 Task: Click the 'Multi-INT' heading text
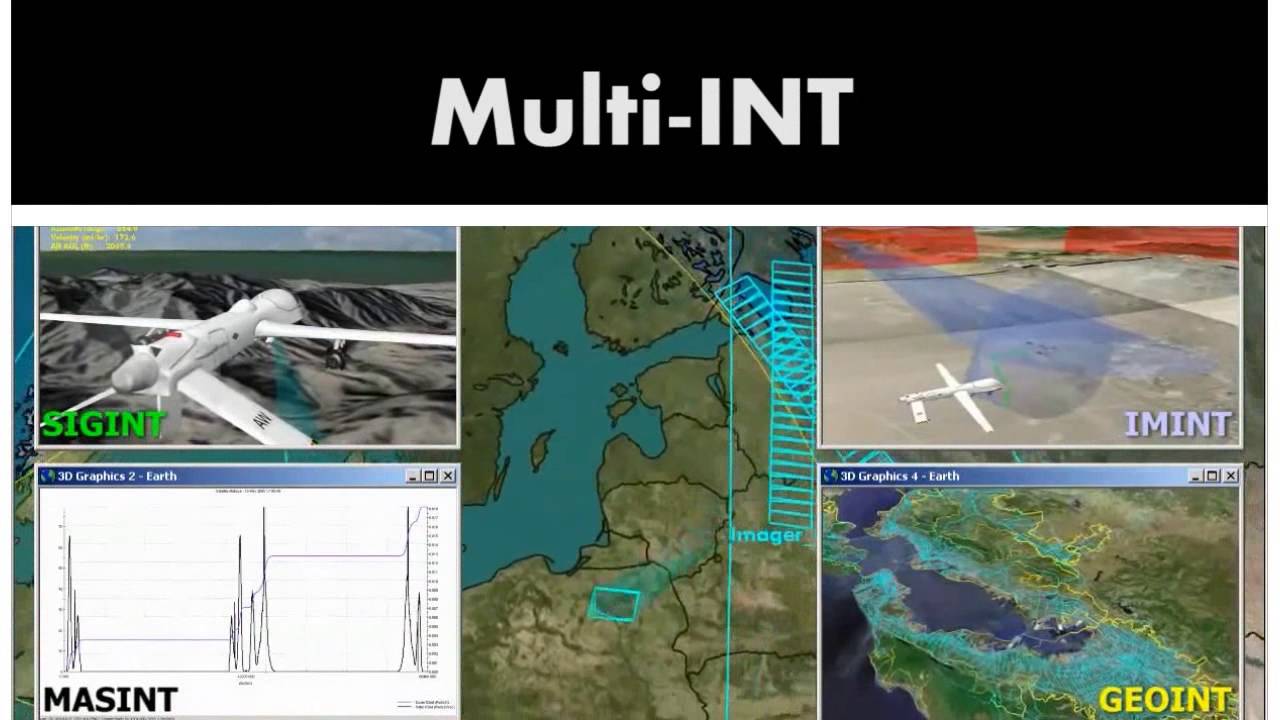click(642, 111)
